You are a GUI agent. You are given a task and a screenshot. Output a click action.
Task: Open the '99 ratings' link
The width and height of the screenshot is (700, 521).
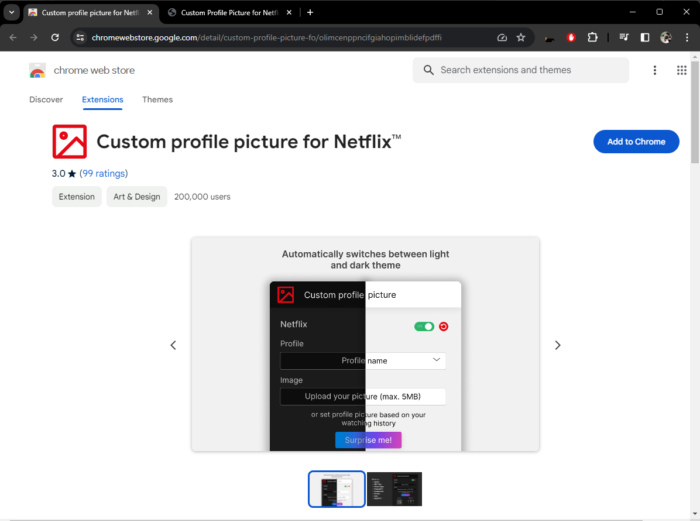104,173
